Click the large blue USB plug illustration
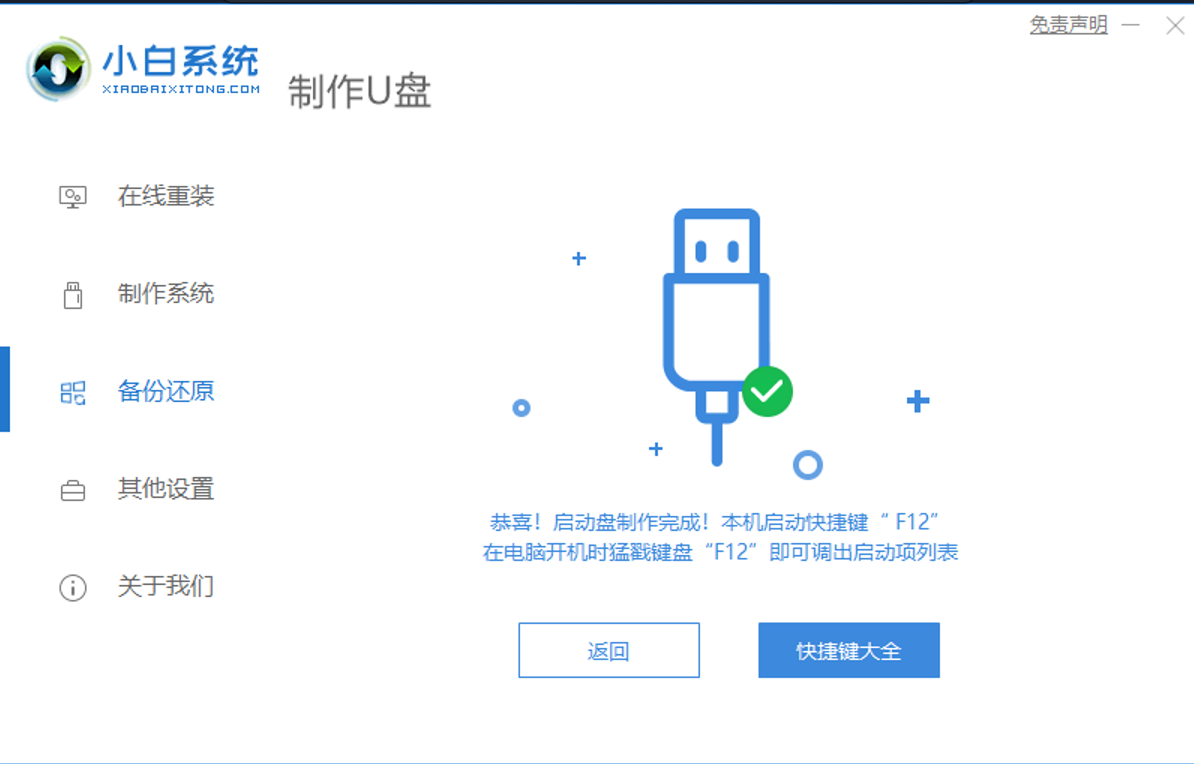Image resolution: width=1194 pixels, height=764 pixels. [717, 335]
